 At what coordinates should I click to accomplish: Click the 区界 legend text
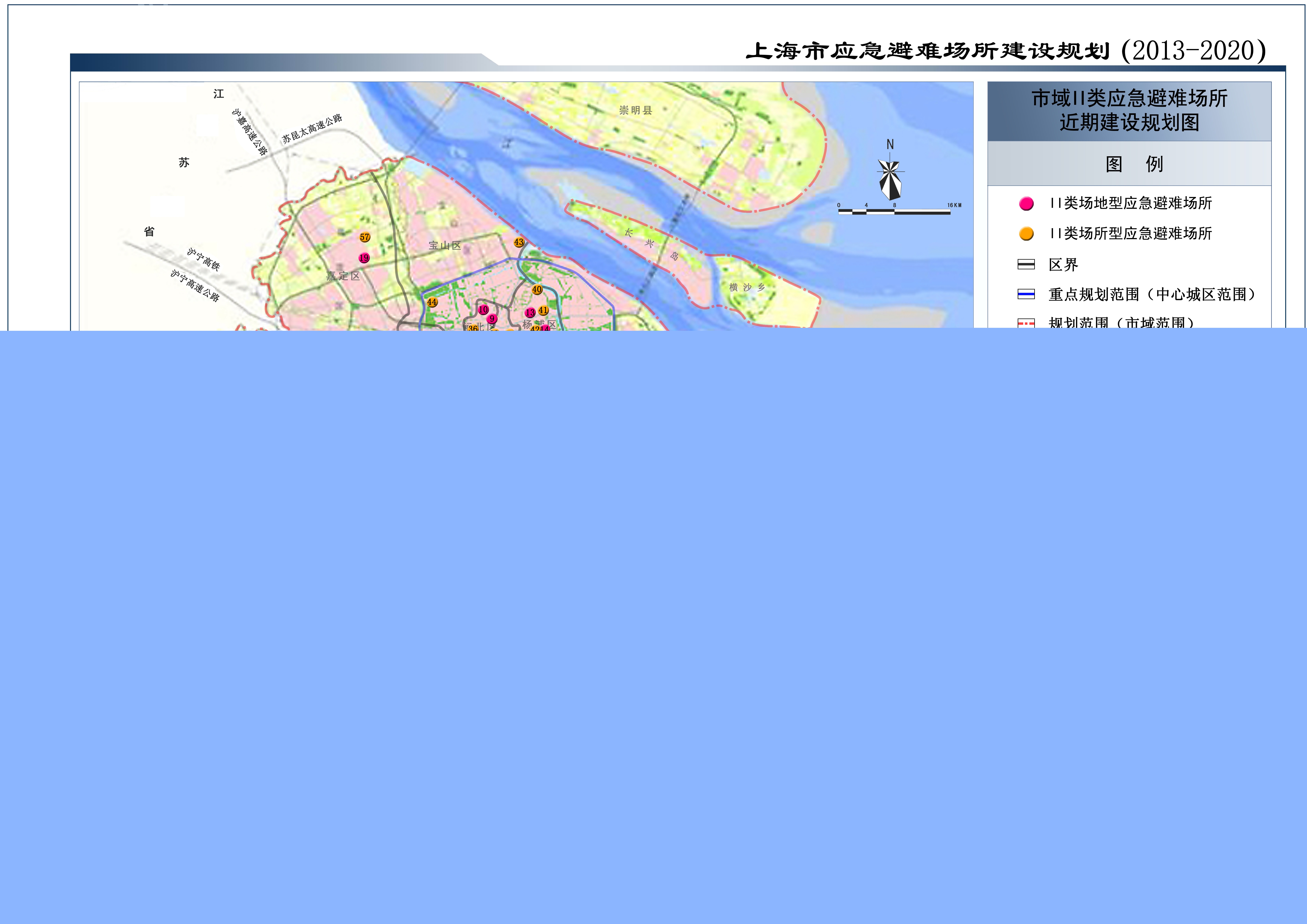click(1063, 265)
